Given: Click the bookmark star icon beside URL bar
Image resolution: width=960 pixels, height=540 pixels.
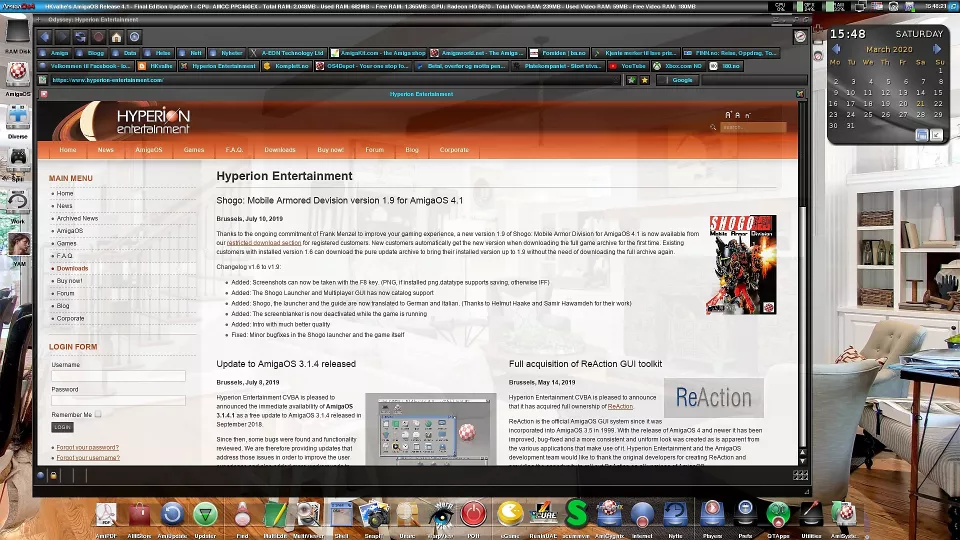Looking at the screenshot, I should coord(644,80).
